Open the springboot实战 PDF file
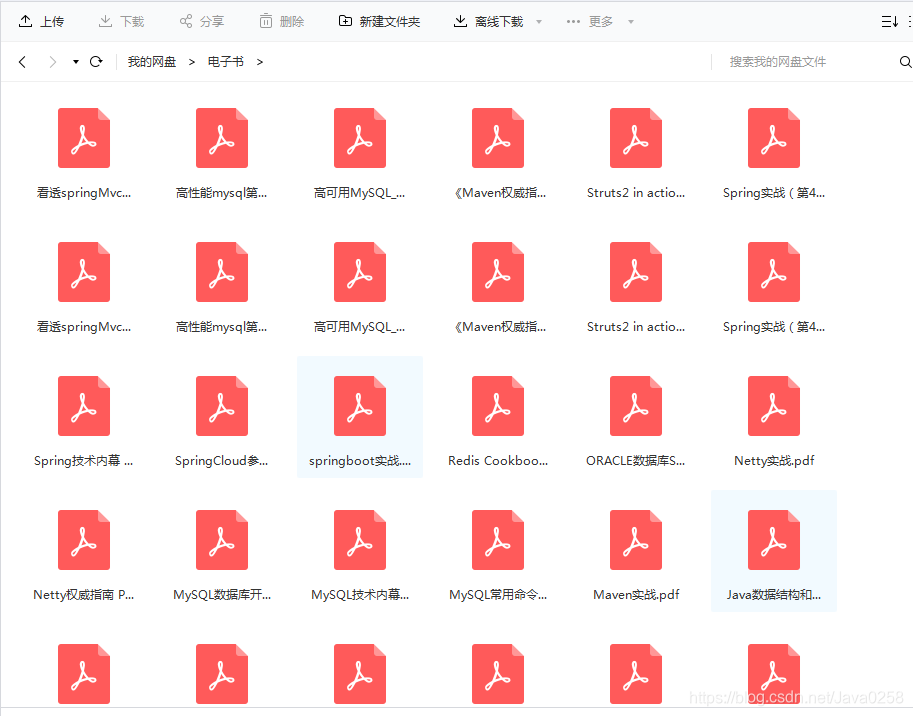 pos(360,417)
